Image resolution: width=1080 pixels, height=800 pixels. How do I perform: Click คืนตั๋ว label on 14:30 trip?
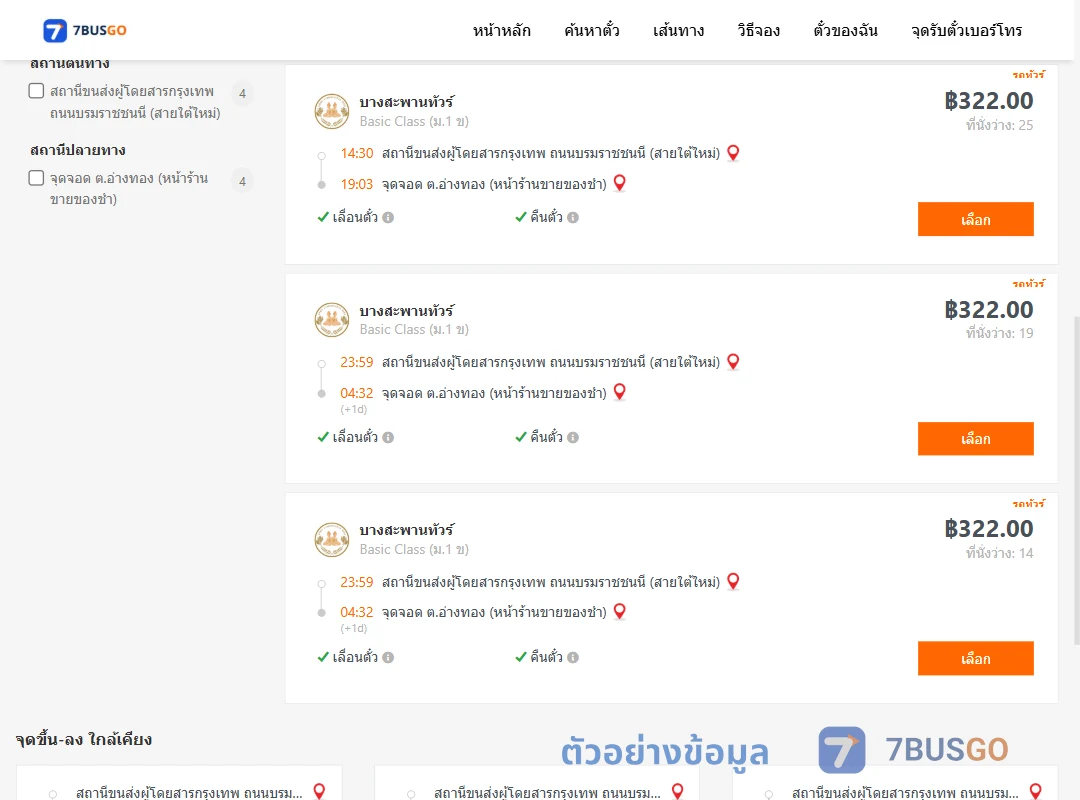tap(546, 218)
